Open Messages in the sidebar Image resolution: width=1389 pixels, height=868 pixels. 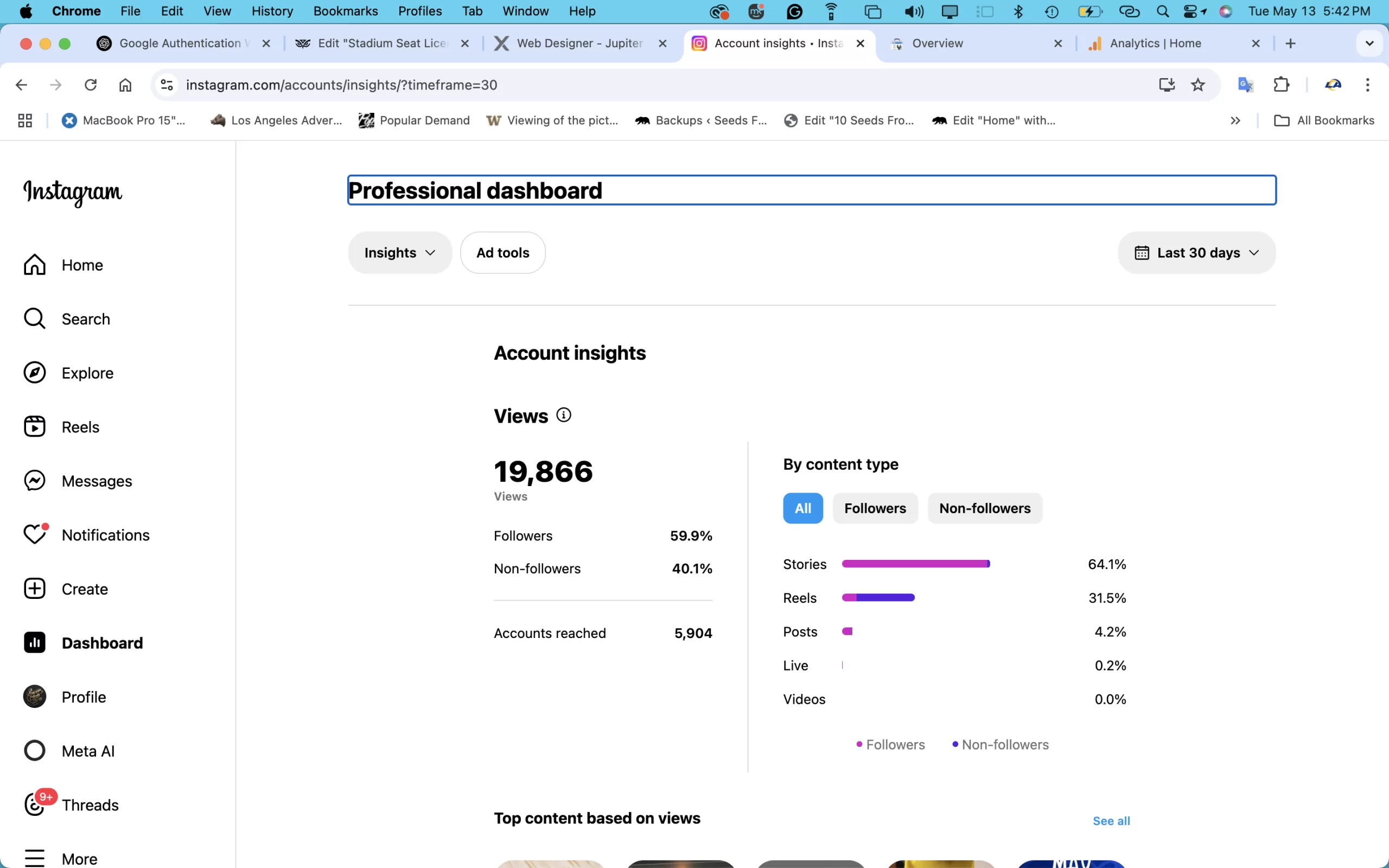96,481
